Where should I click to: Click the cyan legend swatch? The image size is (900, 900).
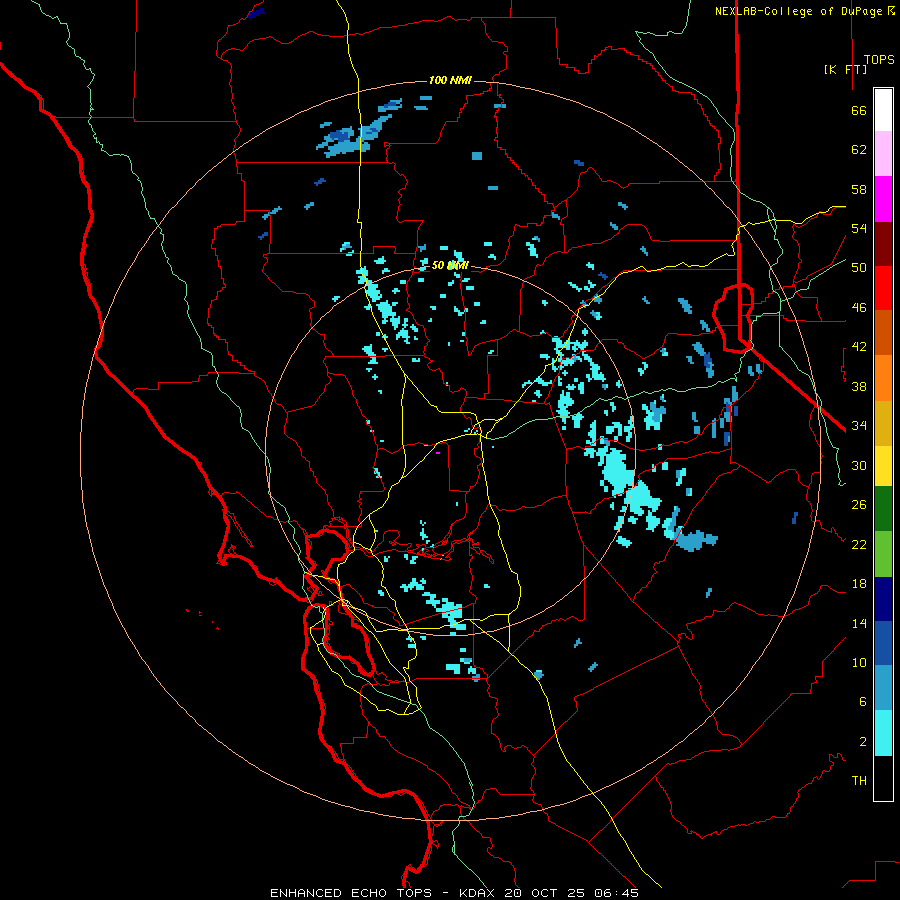click(883, 733)
